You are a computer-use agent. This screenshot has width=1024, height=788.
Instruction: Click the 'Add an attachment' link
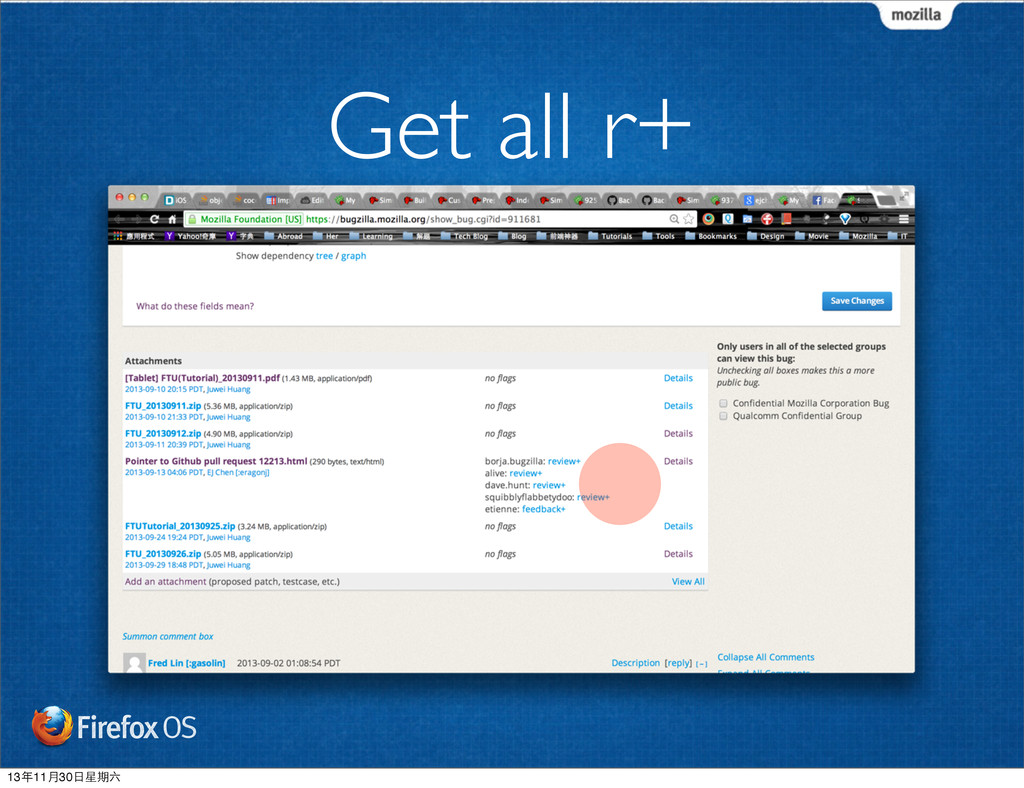pos(165,582)
